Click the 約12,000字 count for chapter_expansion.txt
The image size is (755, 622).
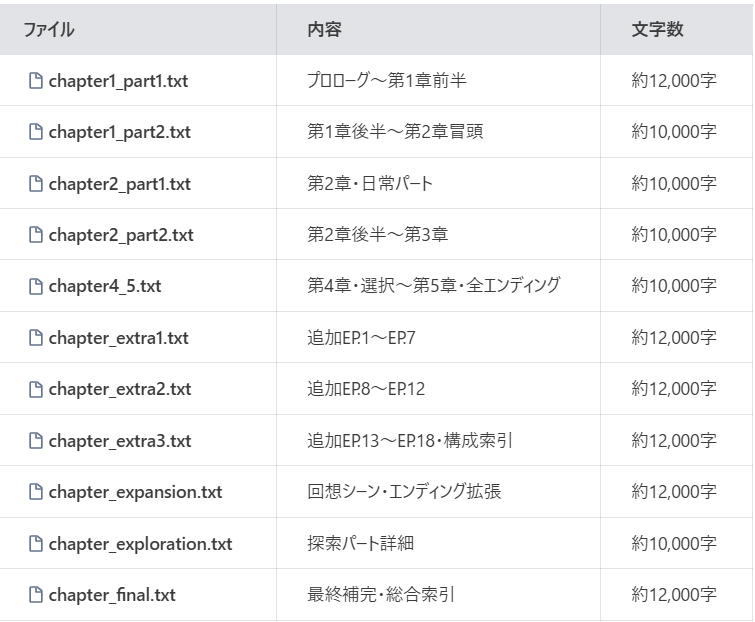tap(673, 492)
